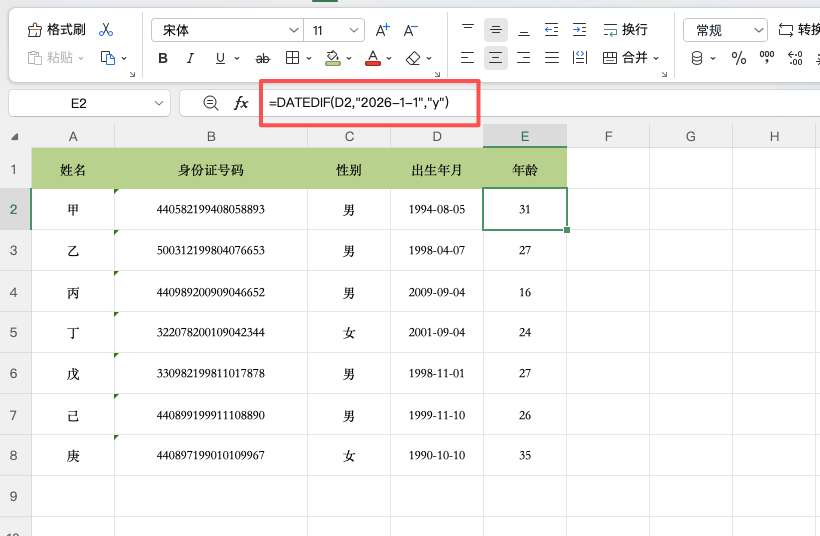Open the Copy options dropdown arrow
The image size is (820, 536).
[x=124, y=59]
